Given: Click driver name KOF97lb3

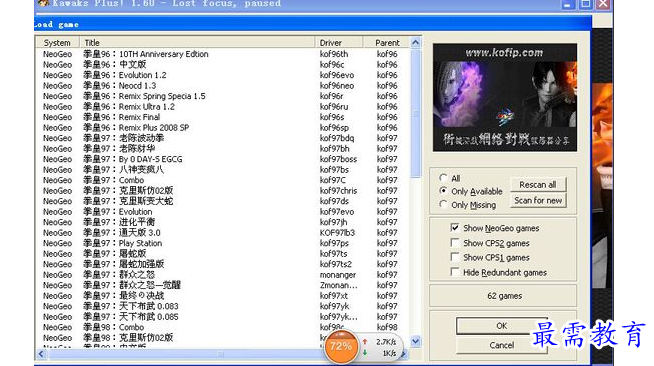Looking at the screenshot, I should pos(337,233).
